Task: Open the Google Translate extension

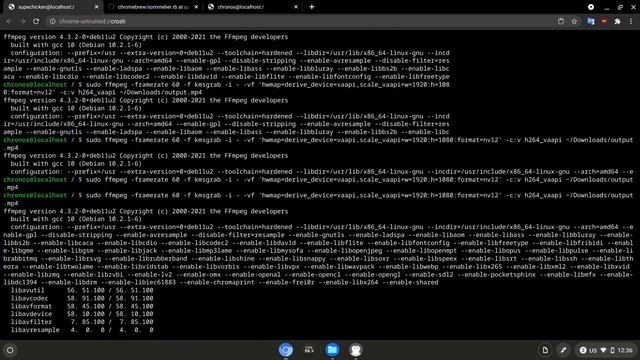Action: 591,21
